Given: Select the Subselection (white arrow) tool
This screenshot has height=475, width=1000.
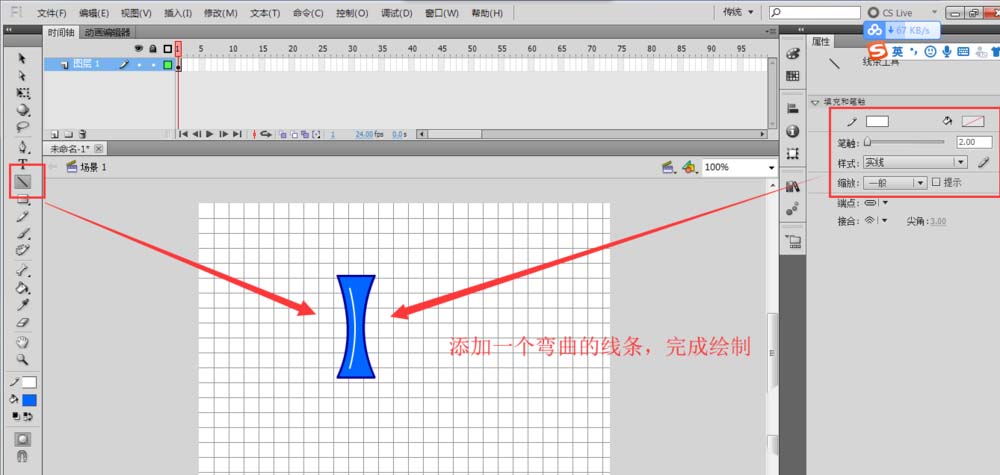Looking at the screenshot, I should tap(22, 76).
